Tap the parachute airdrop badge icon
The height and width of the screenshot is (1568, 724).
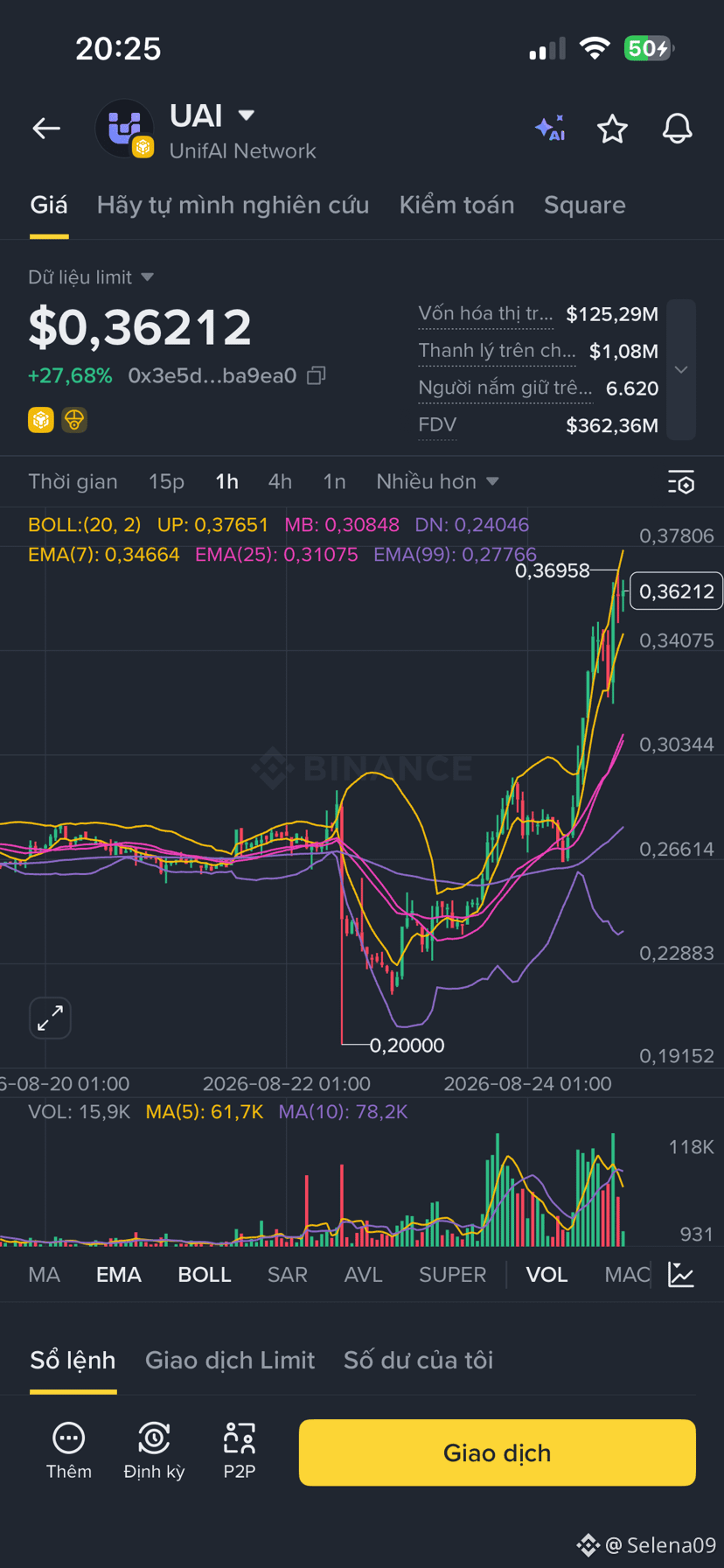pos(74,420)
